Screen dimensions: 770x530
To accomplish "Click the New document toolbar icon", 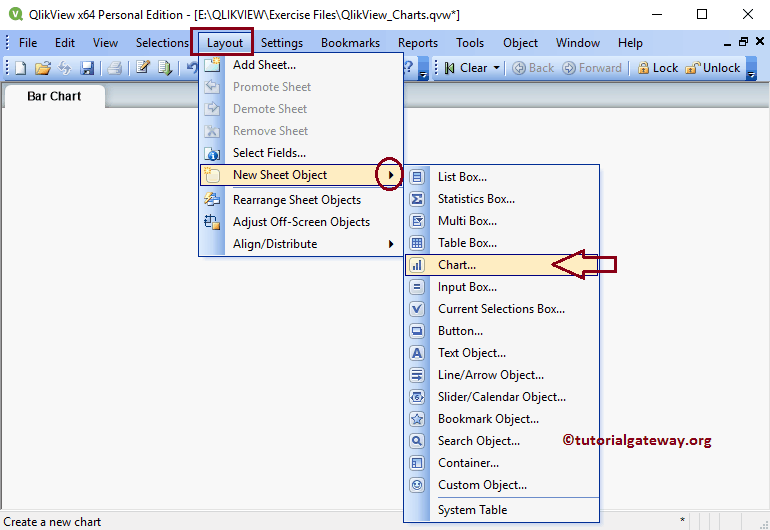I will pos(21,68).
